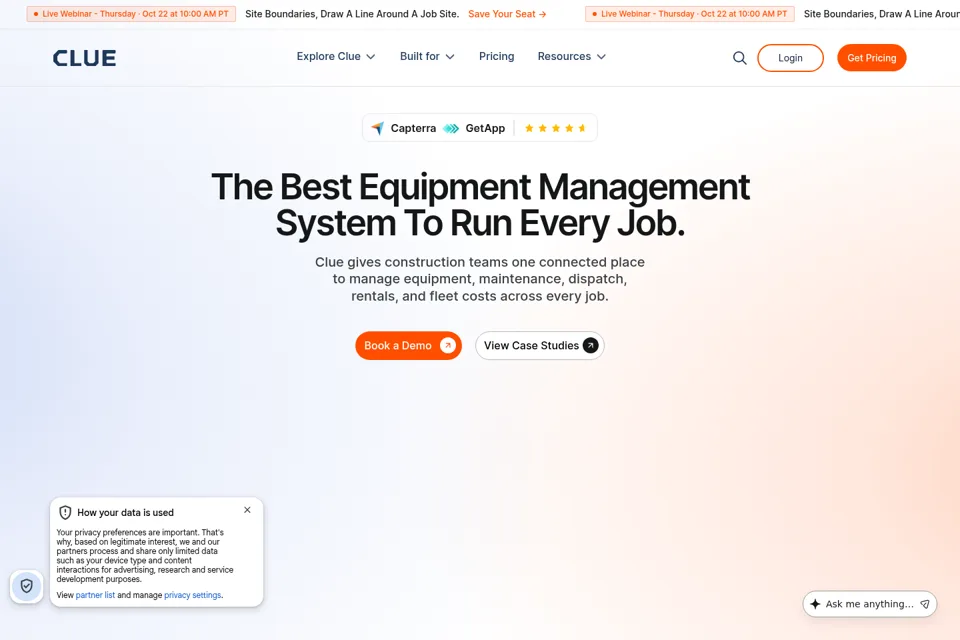Screen dimensions: 960x640
Task: Close the data usage privacy popup
Action: 247,510
